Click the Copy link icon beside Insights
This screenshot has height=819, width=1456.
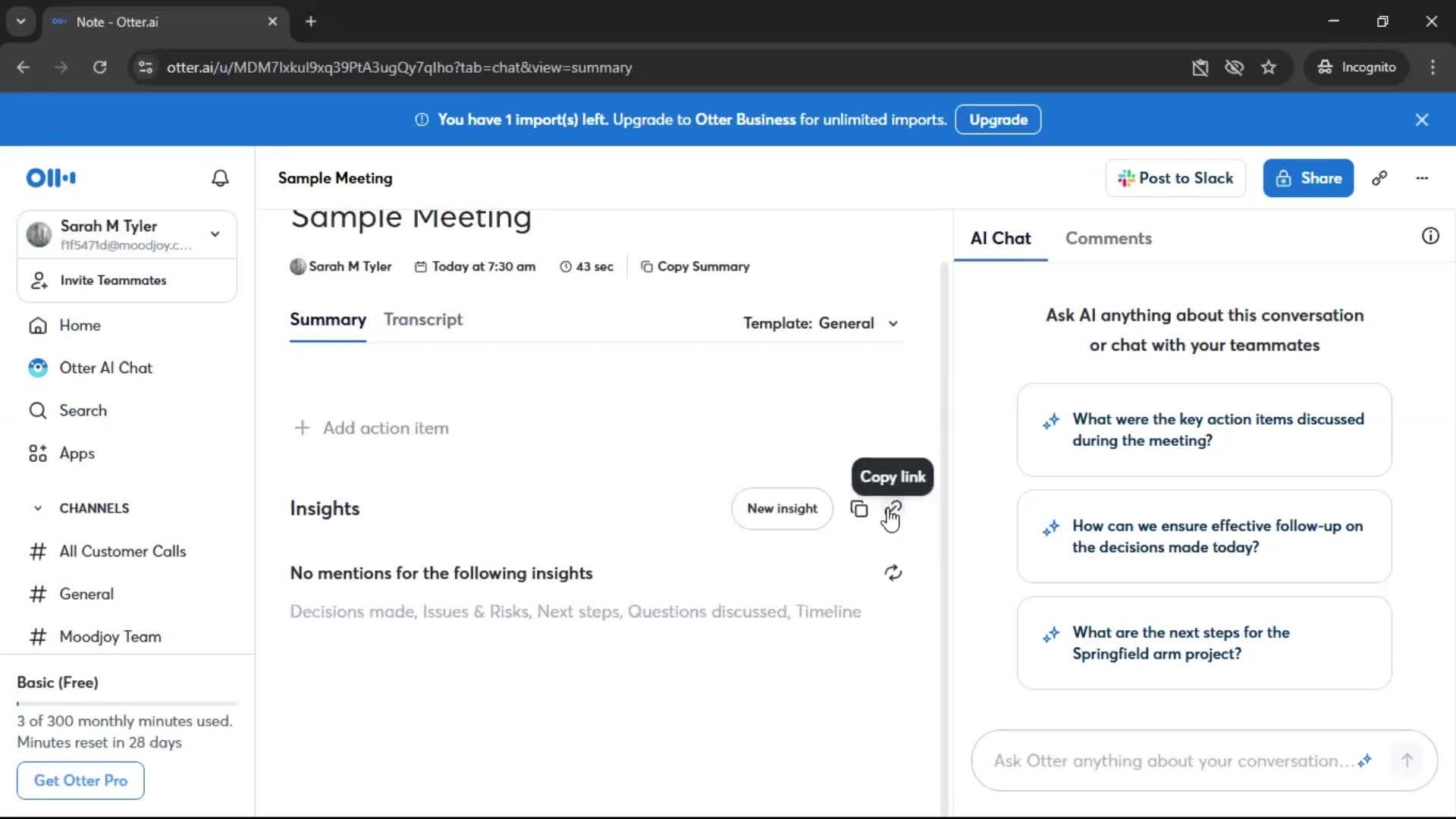[893, 509]
